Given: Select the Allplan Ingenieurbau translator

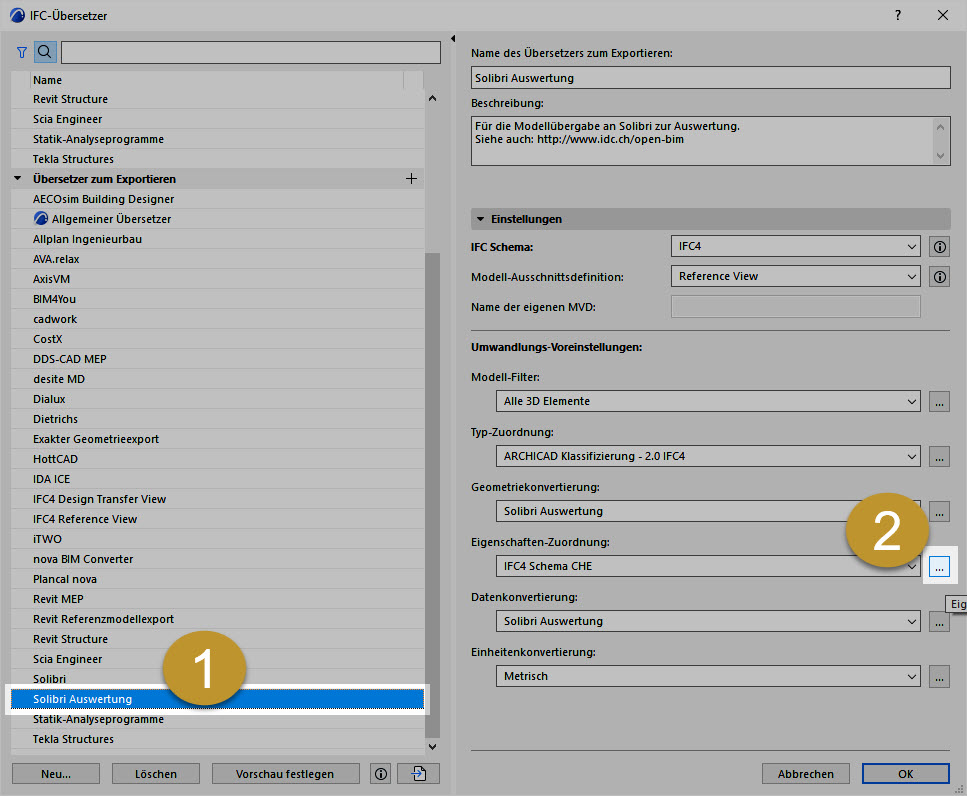Looking at the screenshot, I should (217, 239).
